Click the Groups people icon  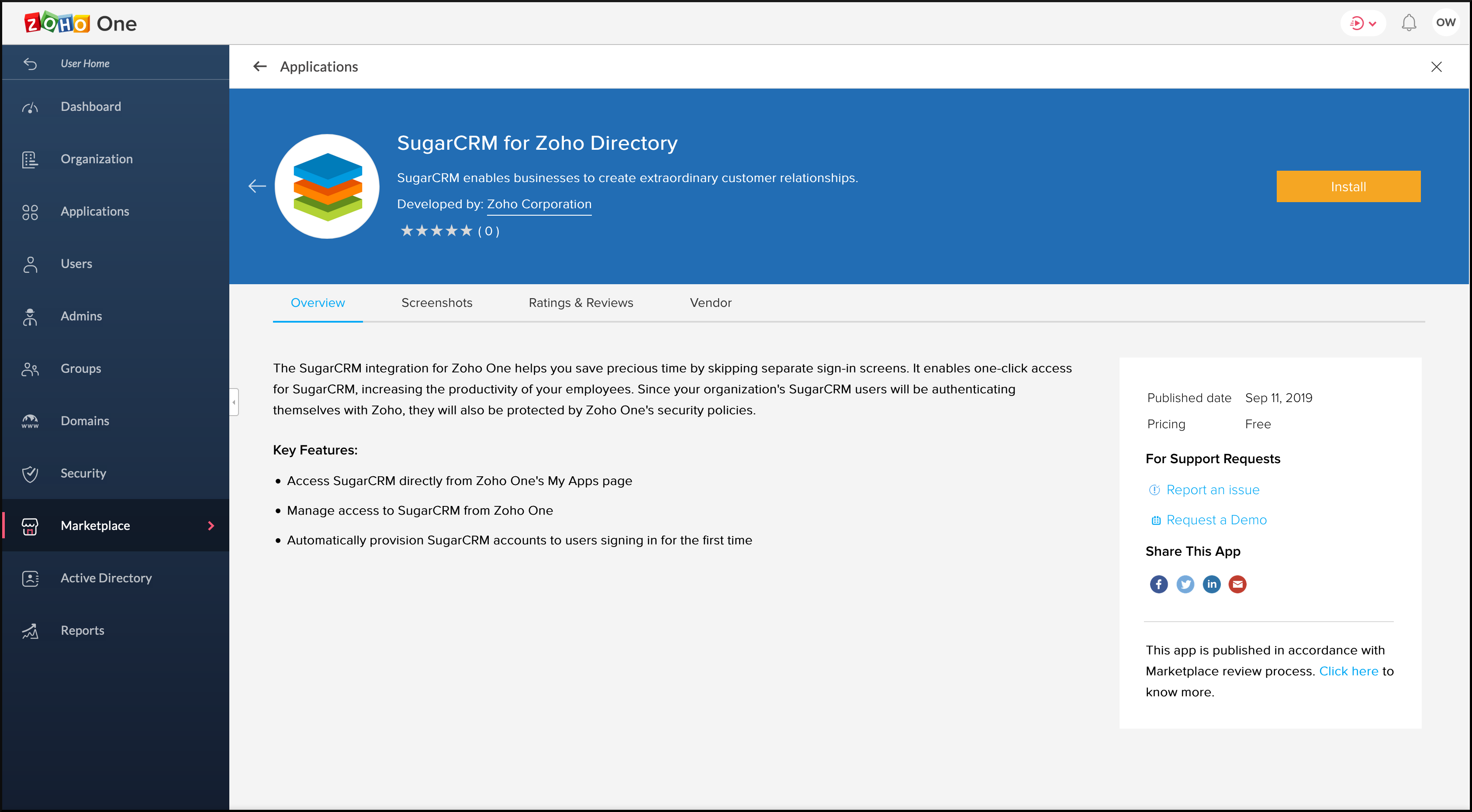(x=30, y=369)
